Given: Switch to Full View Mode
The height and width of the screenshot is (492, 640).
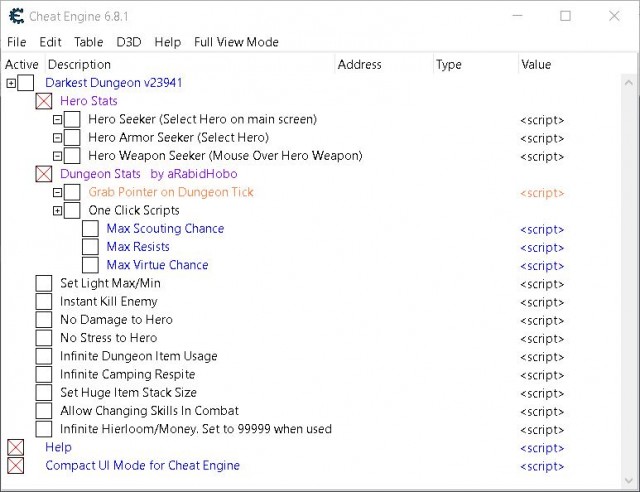Looking at the screenshot, I should (236, 42).
